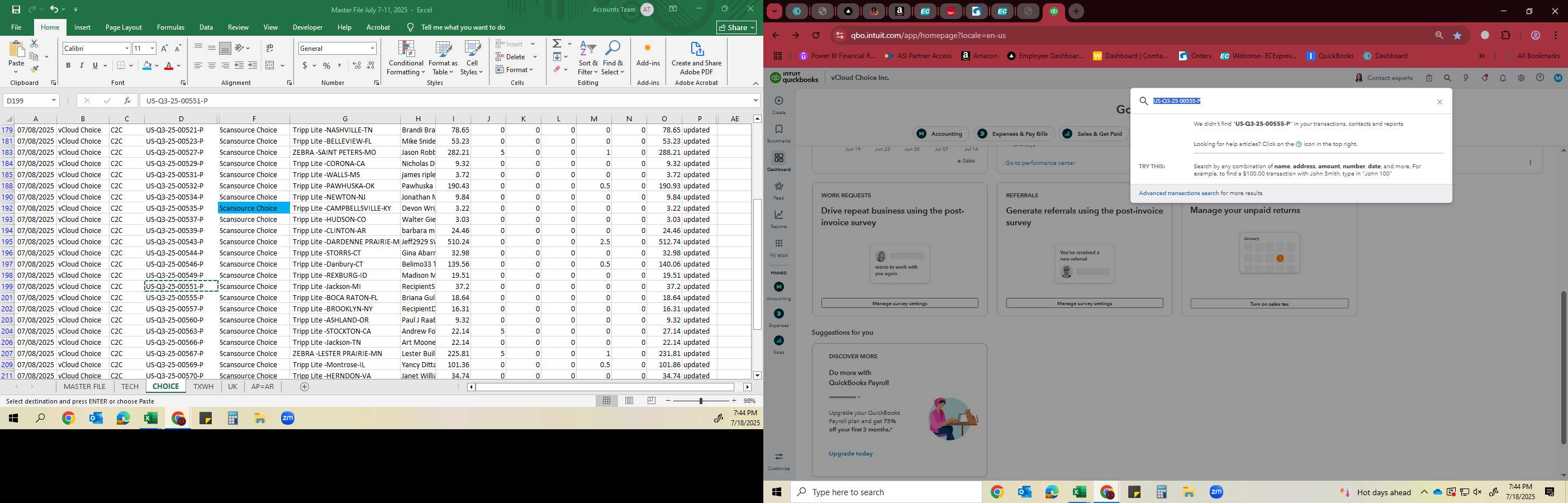Click the Cut scissors icon
The width and height of the screenshot is (1568, 503).
coord(34,44)
